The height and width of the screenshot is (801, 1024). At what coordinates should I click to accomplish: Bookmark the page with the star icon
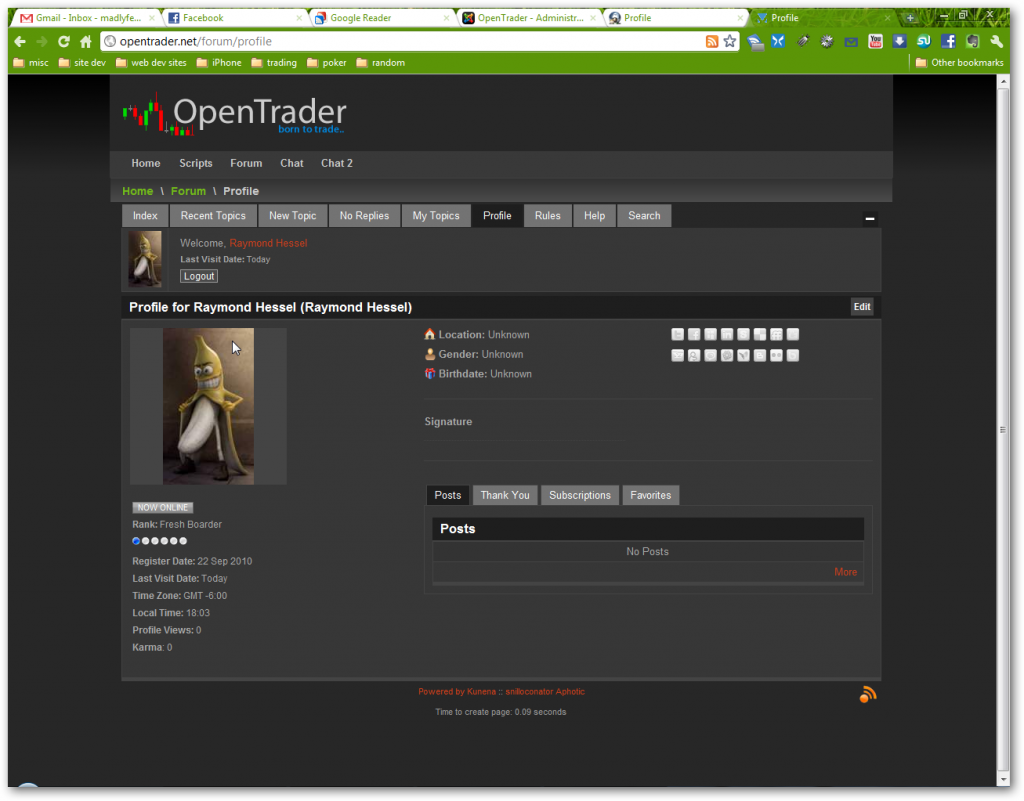[x=730, y=41]
